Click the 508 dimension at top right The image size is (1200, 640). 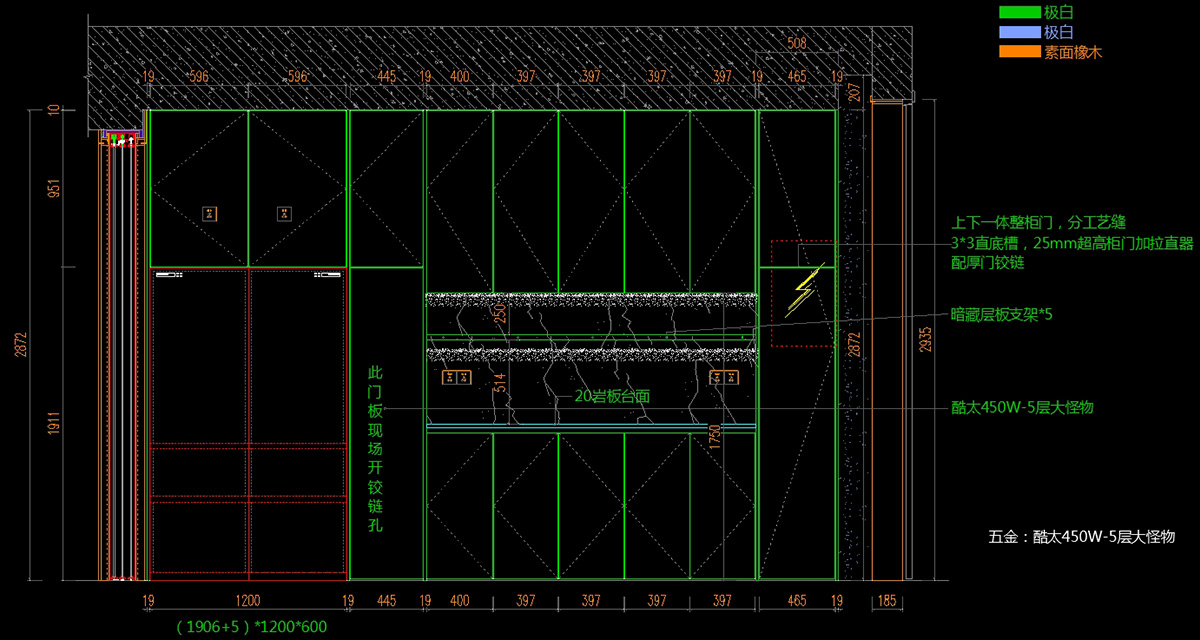[797, 43]
